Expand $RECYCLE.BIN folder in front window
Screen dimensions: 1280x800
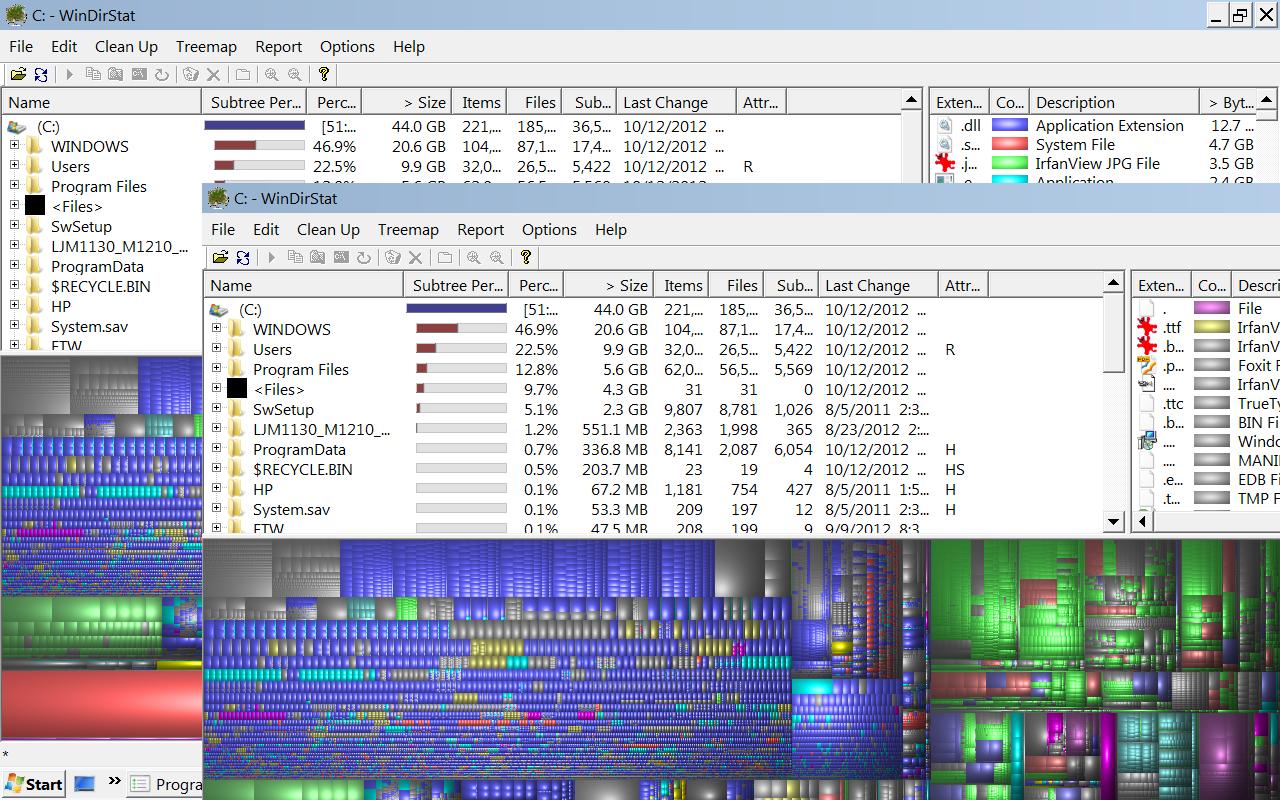tap(216, 468)
